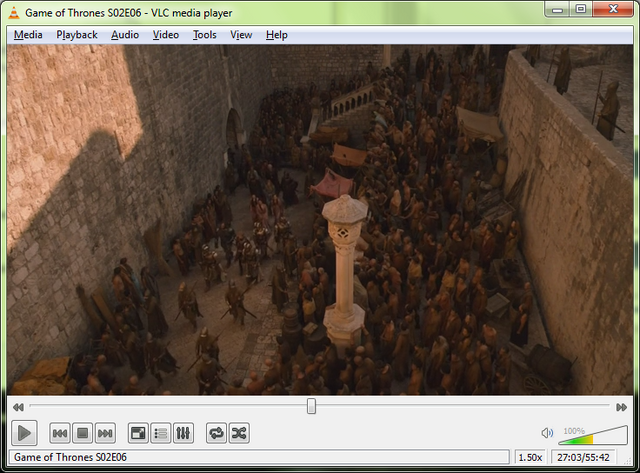Skip to next media in playlist

point(105,433)
